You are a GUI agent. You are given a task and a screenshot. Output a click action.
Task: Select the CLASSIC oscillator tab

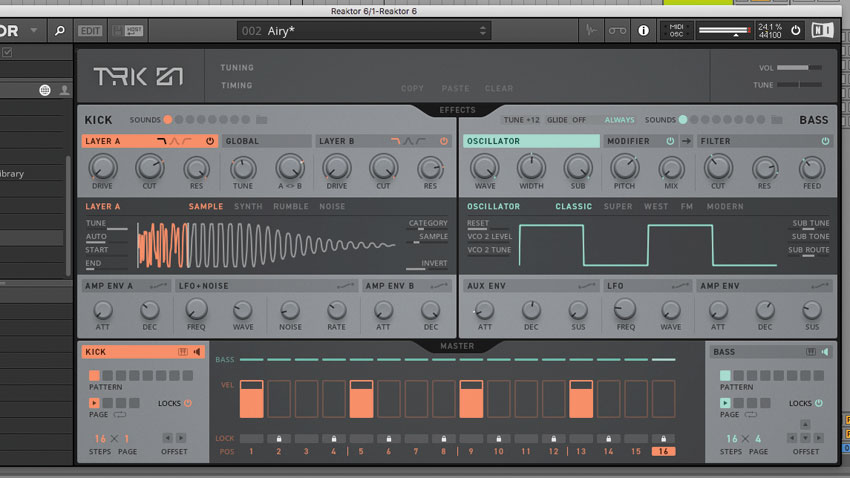(x=574, y=206)
